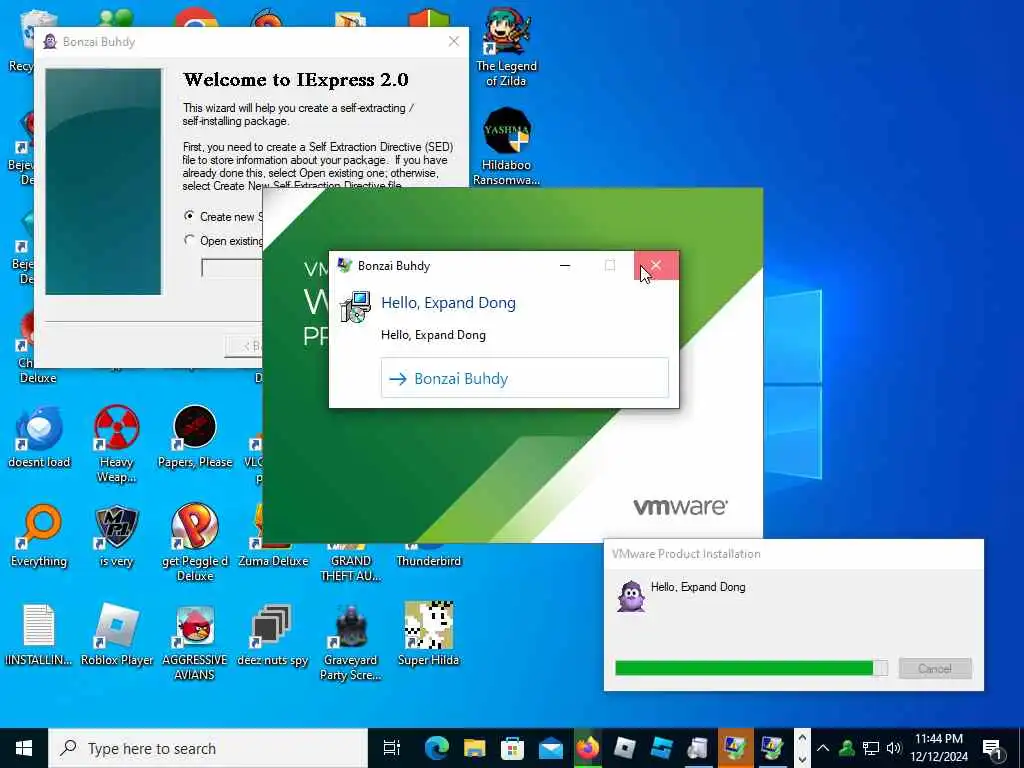
Task: Open Roblox Studio blue taskbar icon
Action: coord(662,748)
